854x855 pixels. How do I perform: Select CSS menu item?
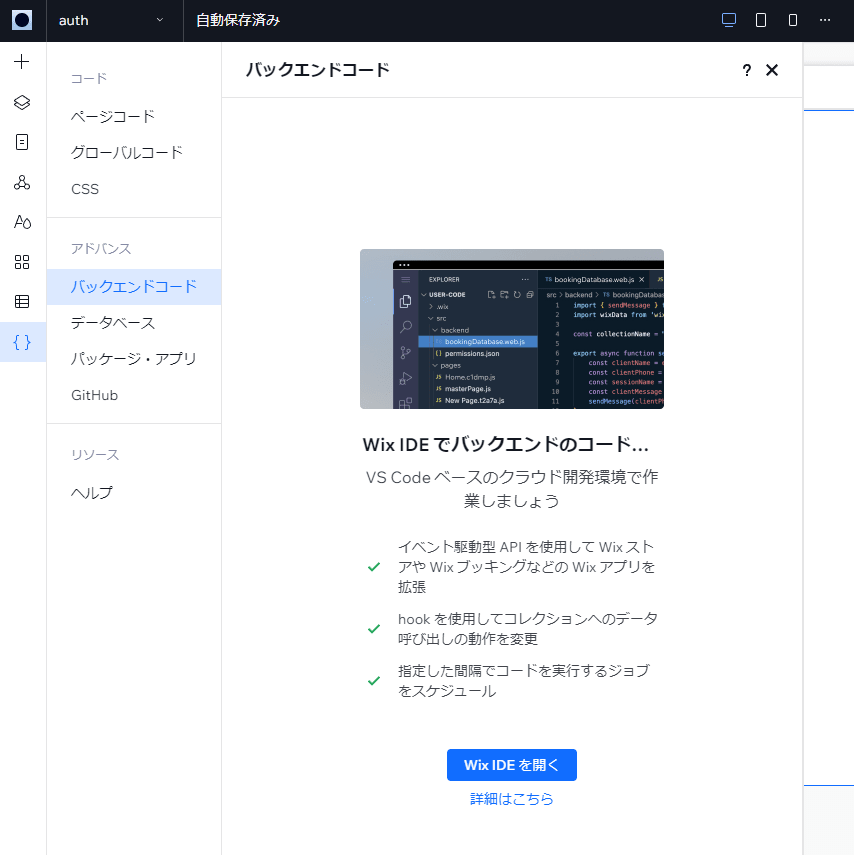[x=134, y=189]
